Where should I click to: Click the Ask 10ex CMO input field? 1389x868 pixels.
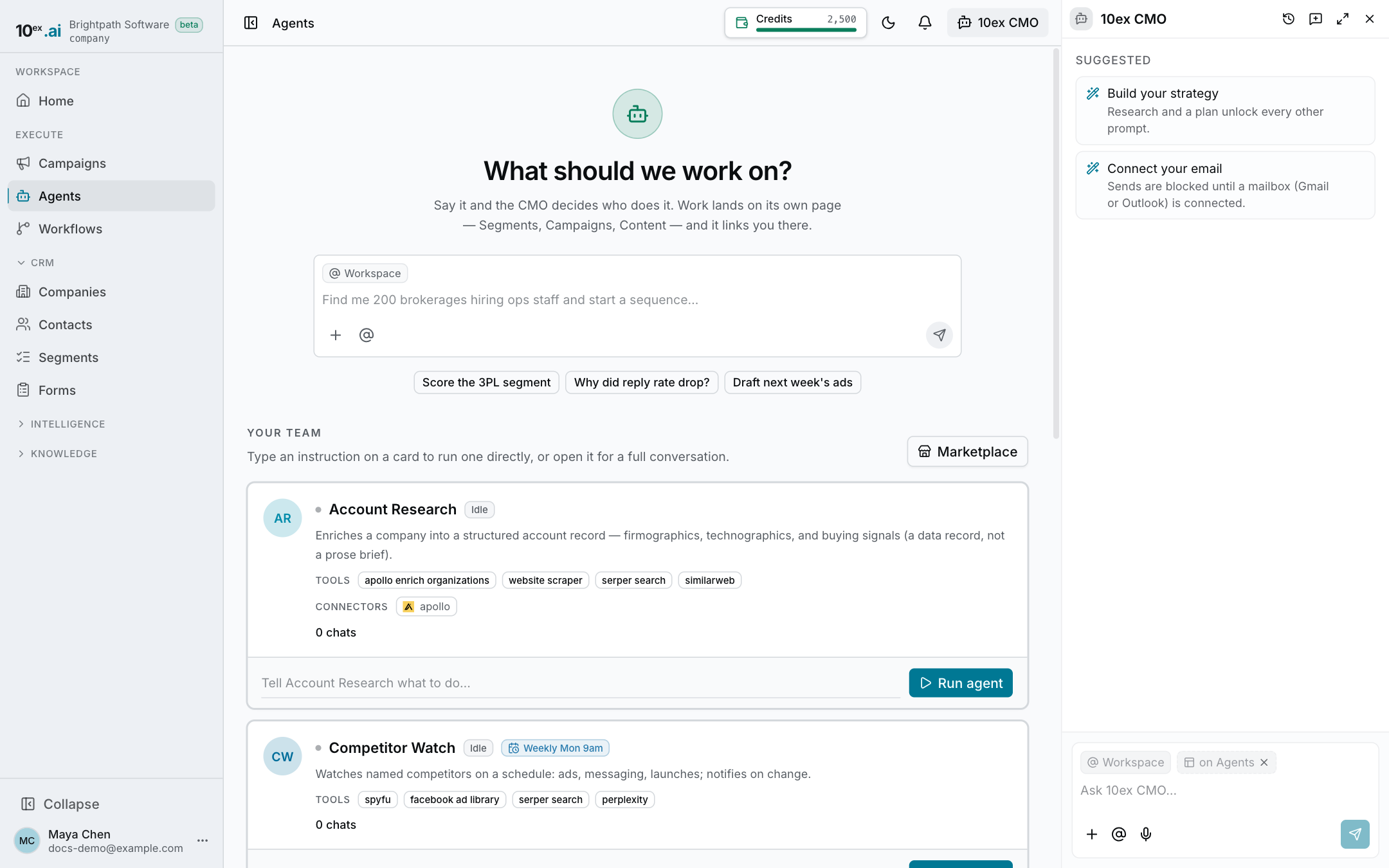pos(1225,791)
